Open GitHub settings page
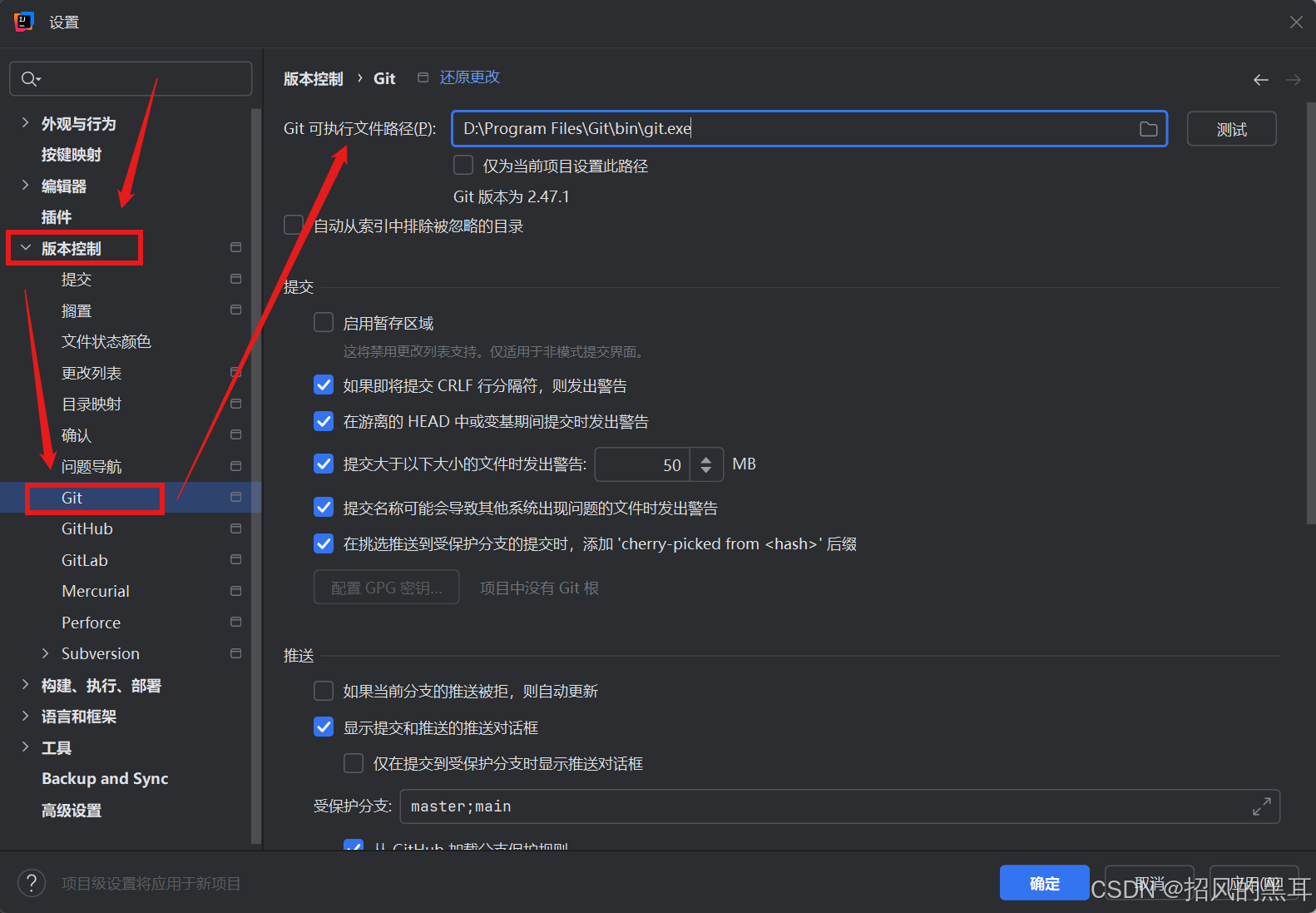The height and width of the screenshot is (913, 1316). click(x=87, y=528)
